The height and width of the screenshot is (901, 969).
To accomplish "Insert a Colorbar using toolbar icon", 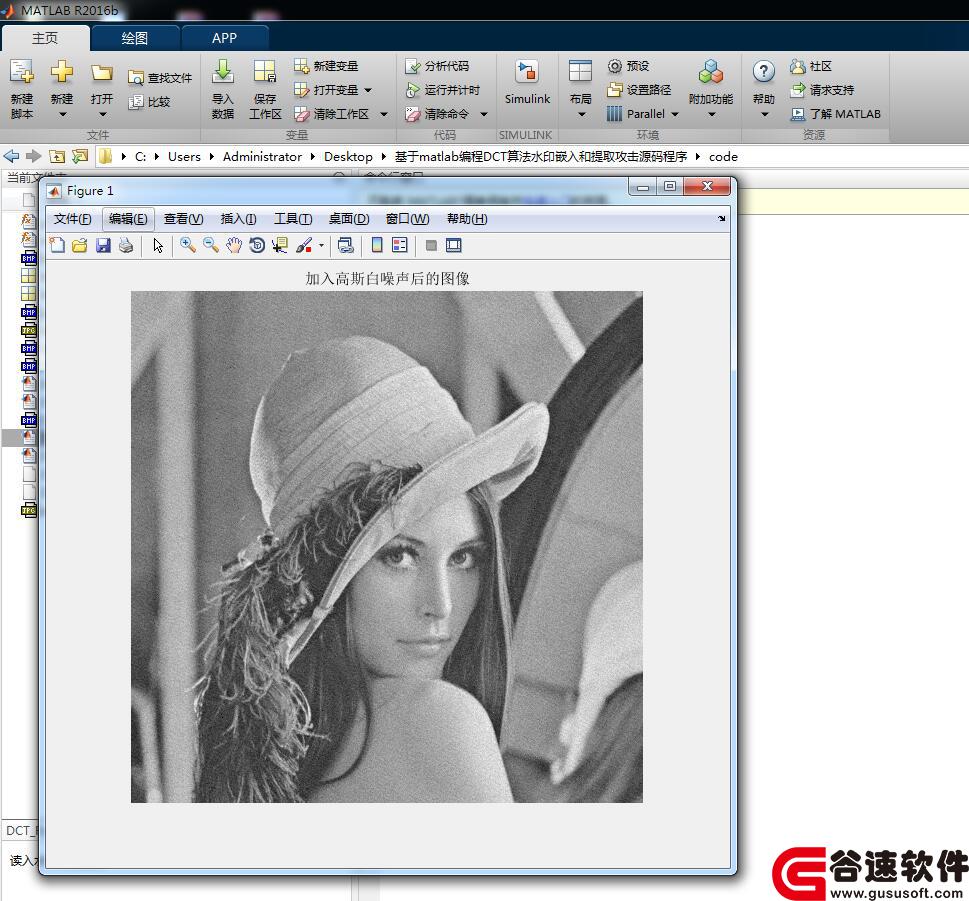I will pos(377,245).
